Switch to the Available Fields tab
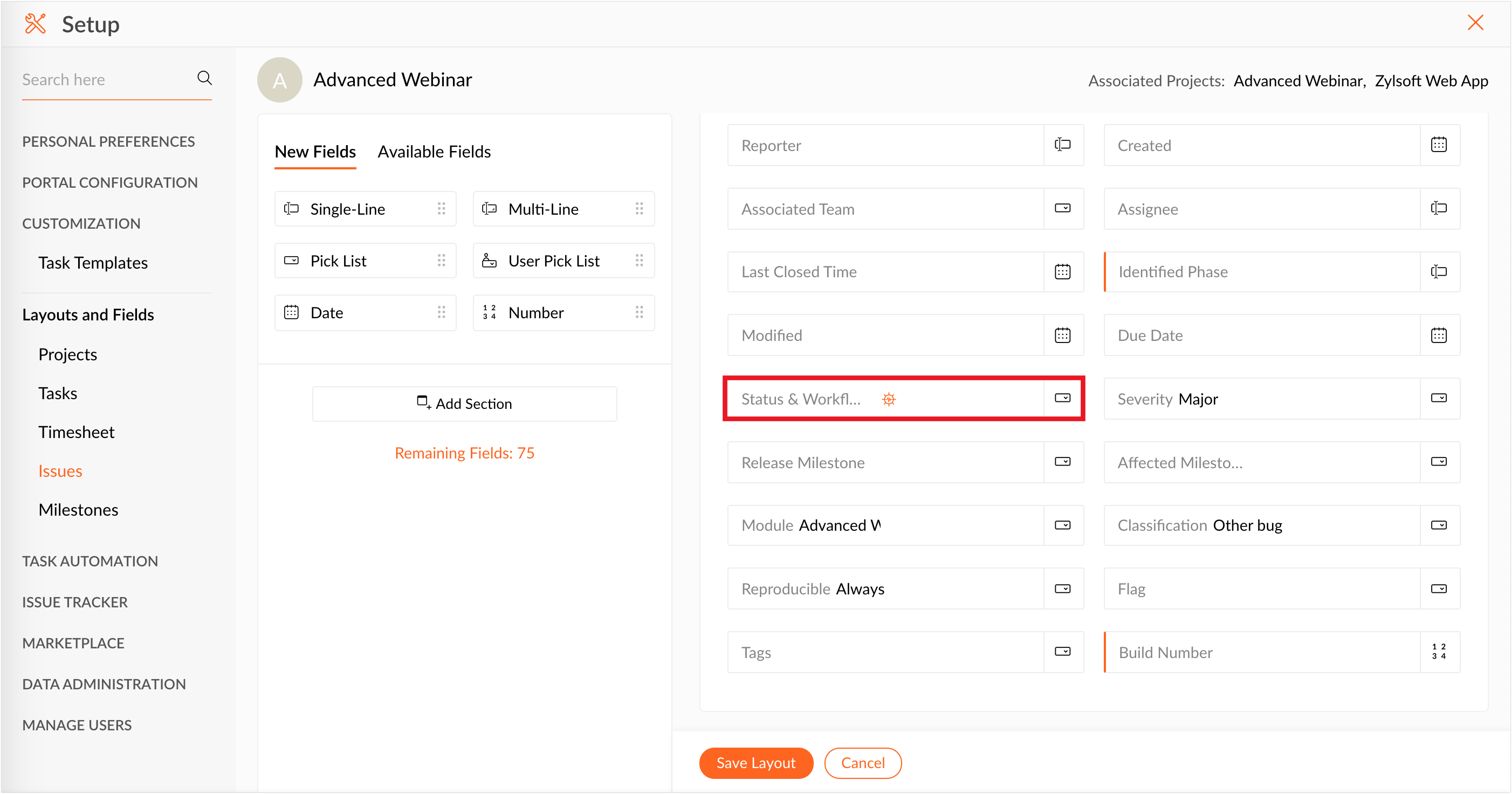 click(x=434, y=152)
